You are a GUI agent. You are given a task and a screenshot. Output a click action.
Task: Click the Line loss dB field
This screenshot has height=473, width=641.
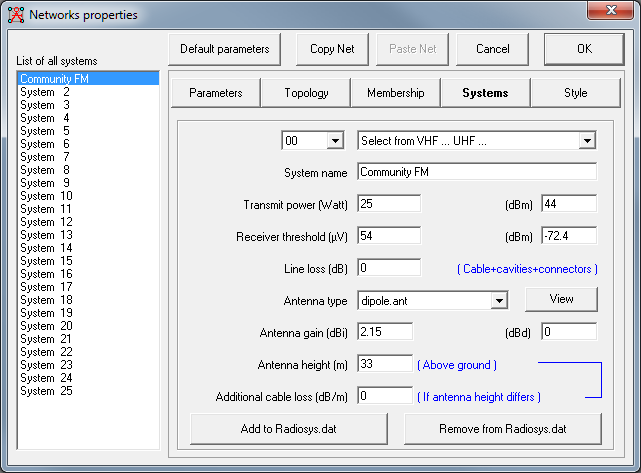pyautogui.click(x=389, y=268)
